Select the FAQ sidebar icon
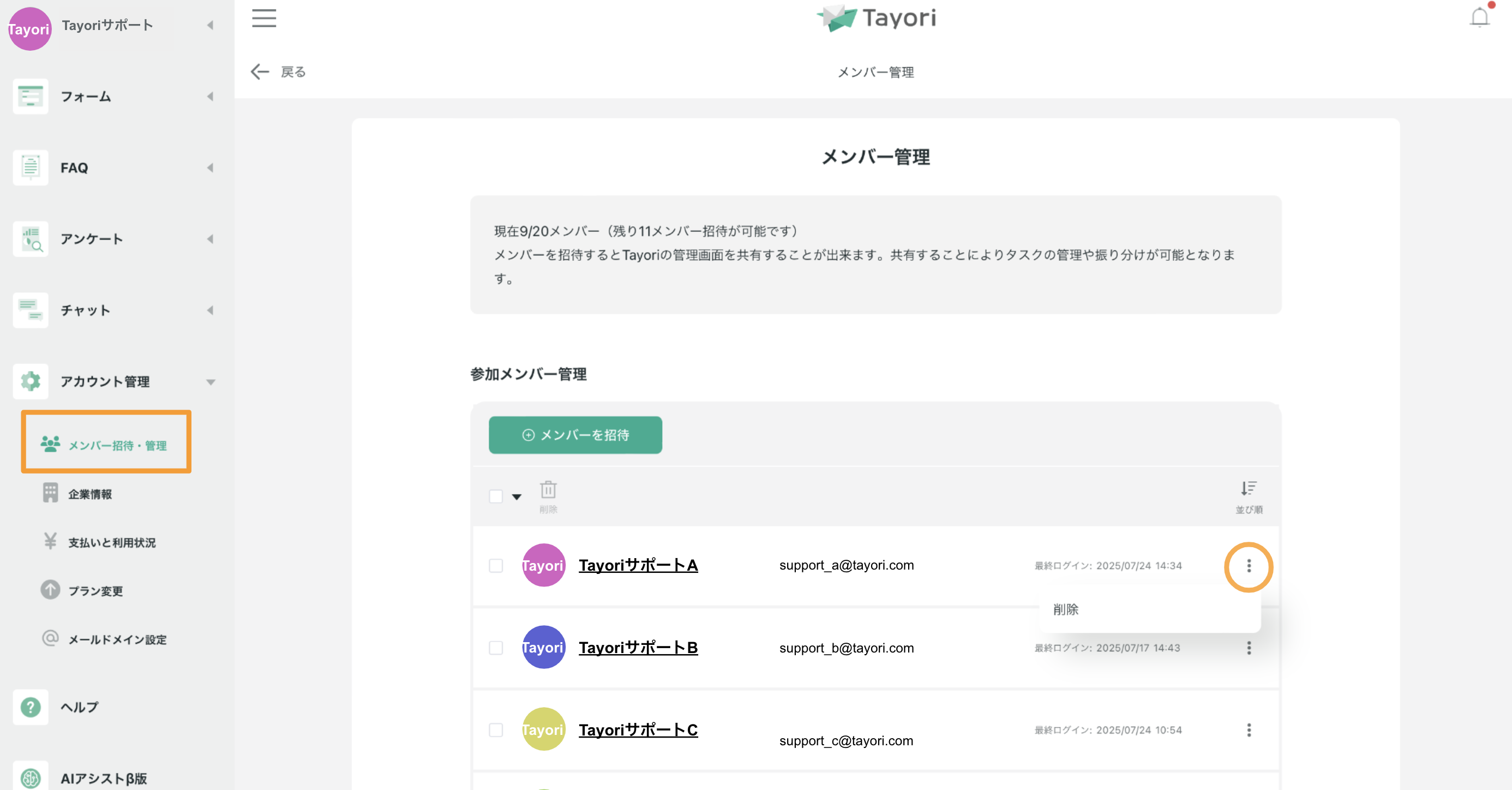1512x790 pixels. [x=30, y=167]
